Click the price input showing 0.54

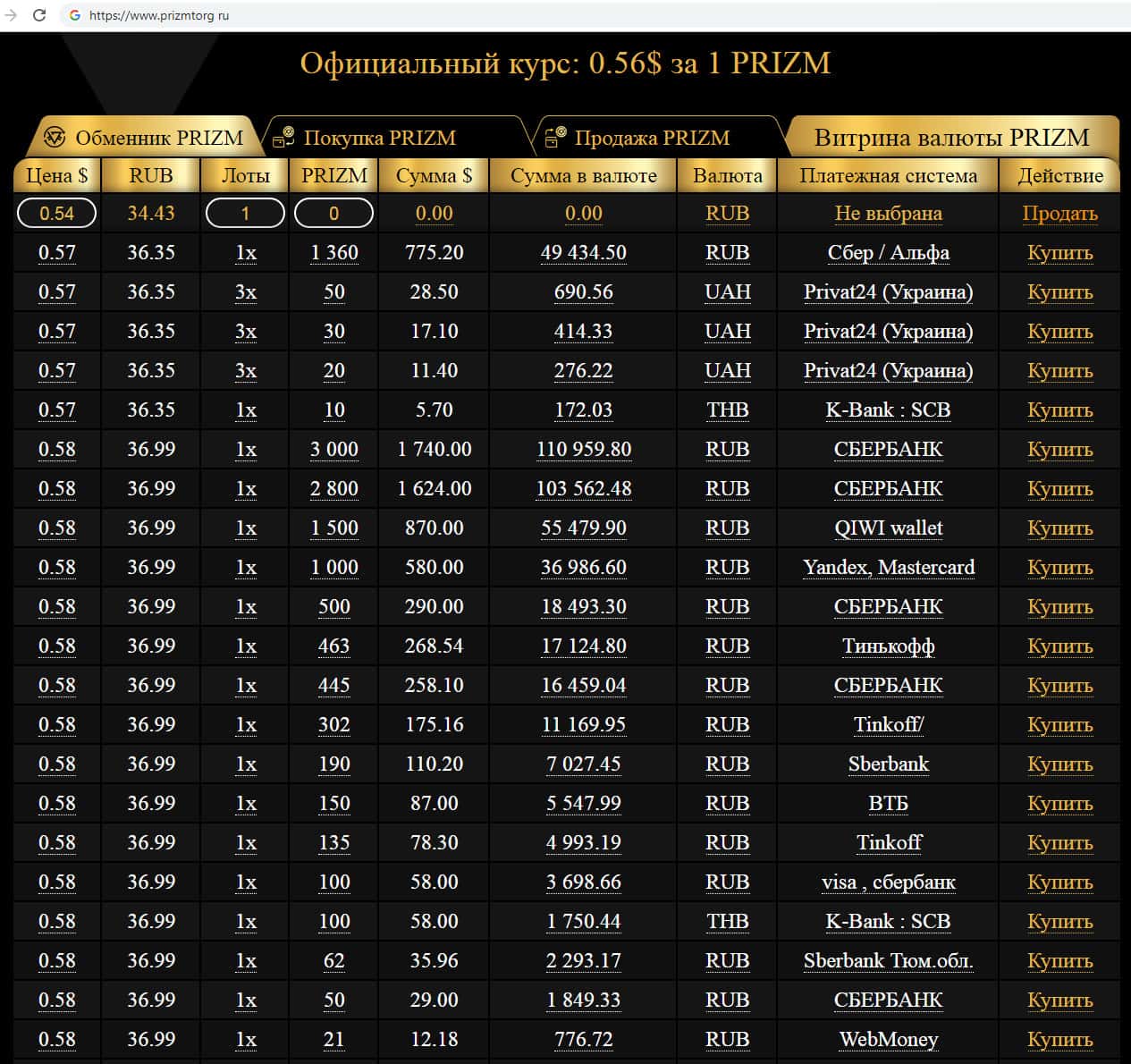click(56, 214)
